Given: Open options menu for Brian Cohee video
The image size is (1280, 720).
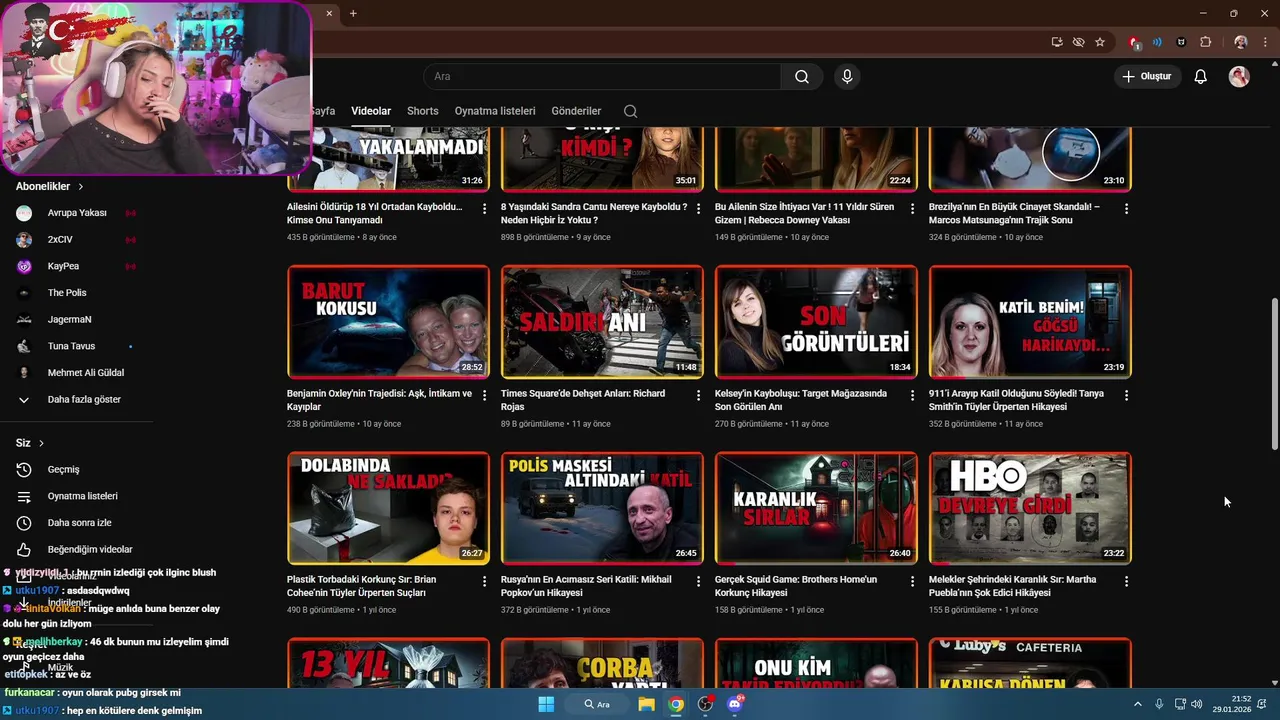Looking at the screenshot, I should [484, 581].
